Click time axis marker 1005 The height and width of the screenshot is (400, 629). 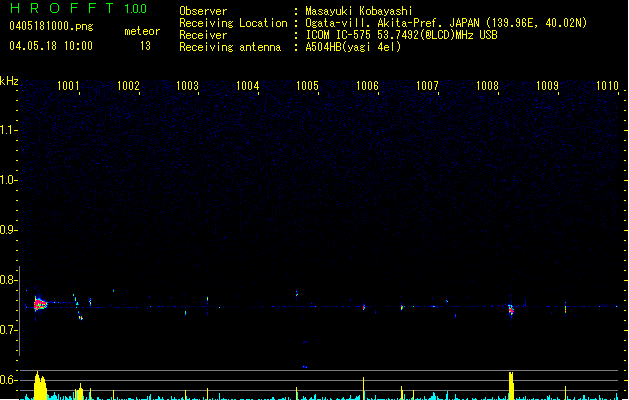click(307, 85)
